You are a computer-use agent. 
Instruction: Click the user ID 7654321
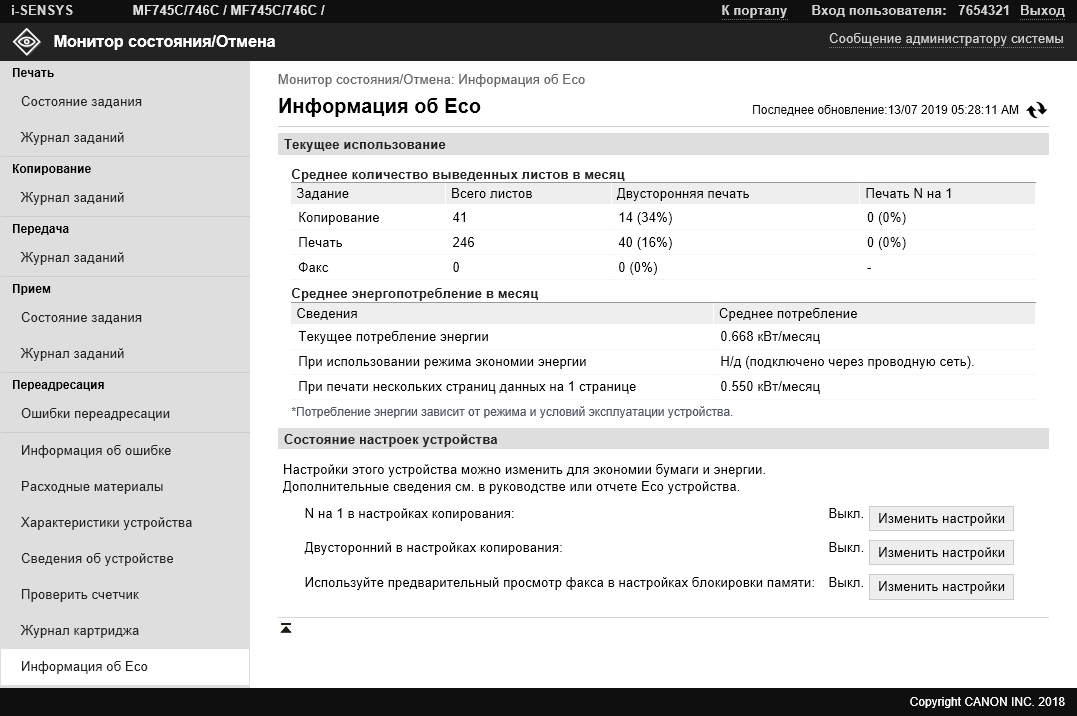(x=984, y=10)
